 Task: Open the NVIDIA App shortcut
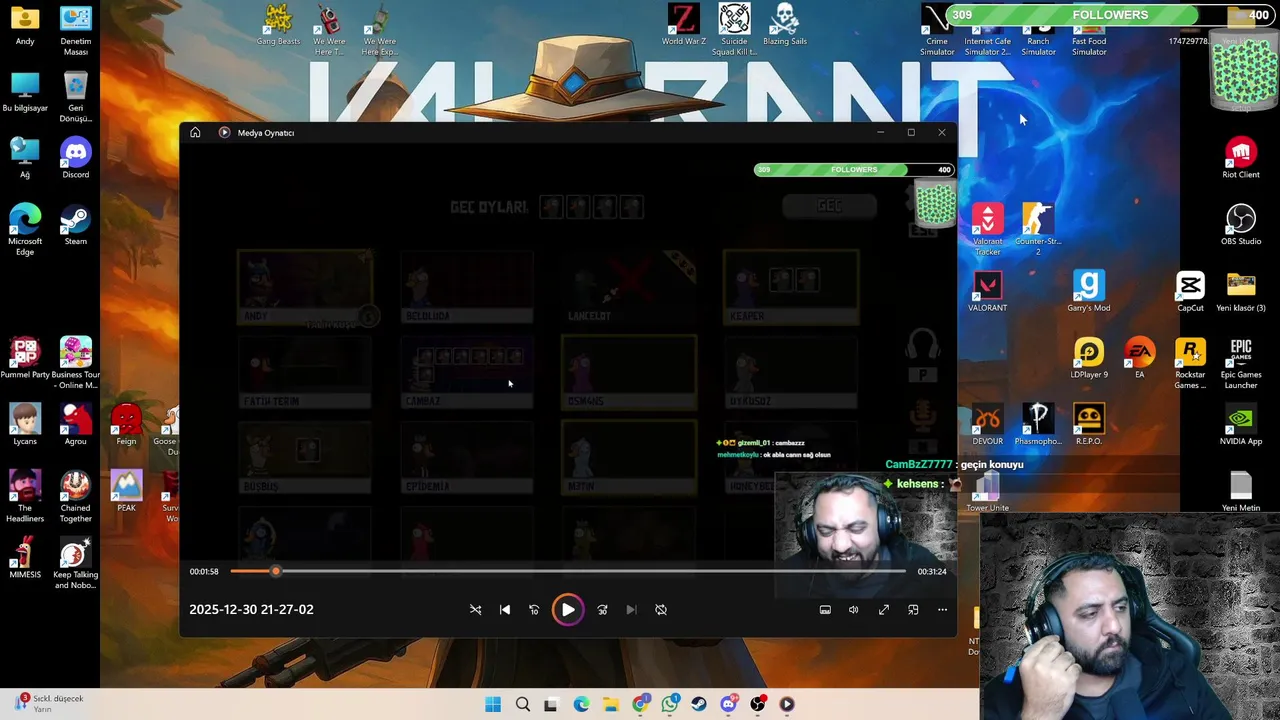(x=1241, y=425)
